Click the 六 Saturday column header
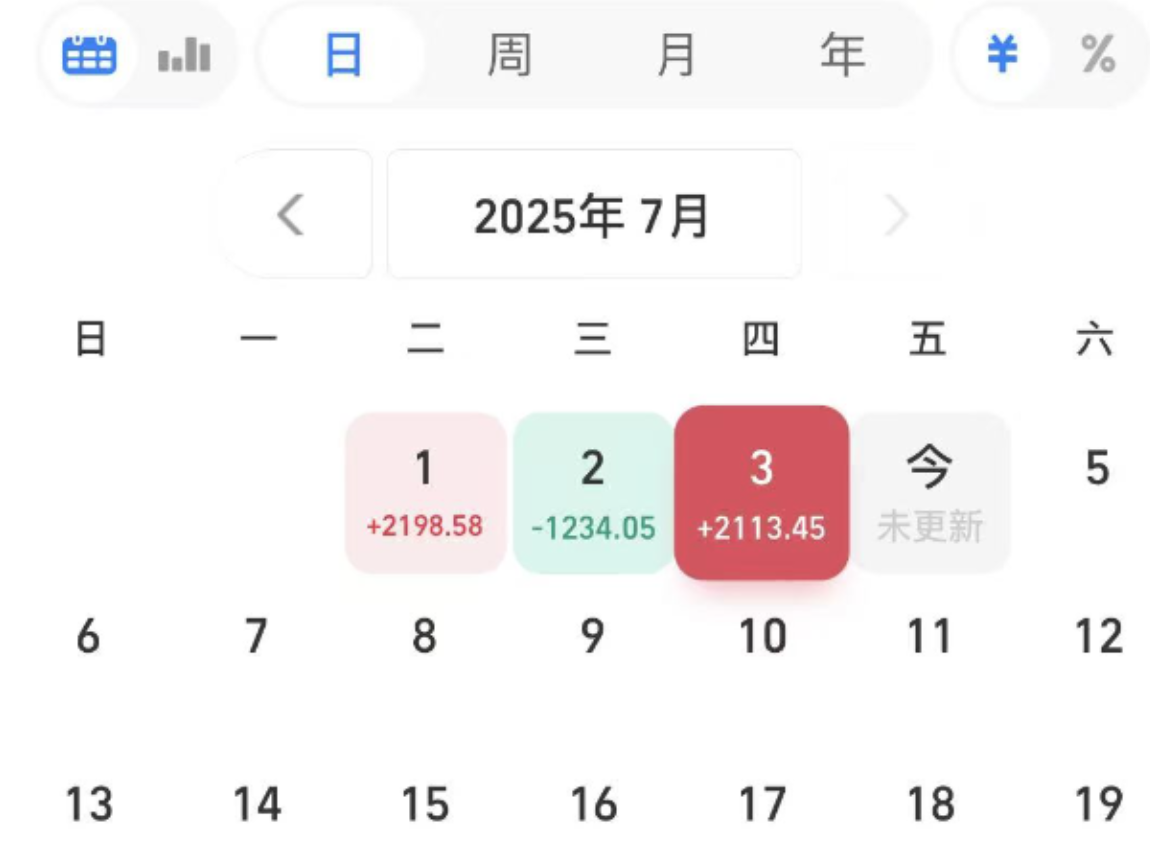The image size is (1150, 846). pyautogui.click(x=1095, y=339)
